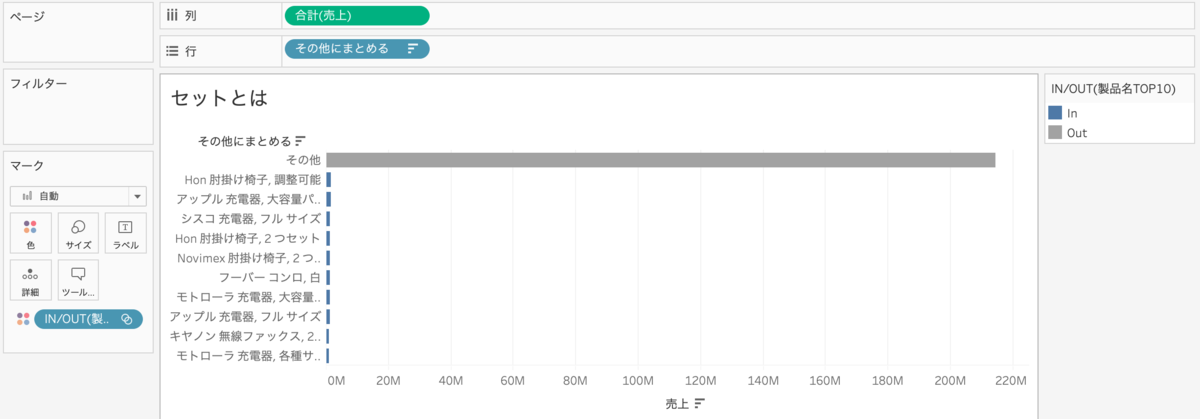Viewport: 1200px width, 419px height.
Task: Select the gray Out legend swatch
Action: 1055,132
